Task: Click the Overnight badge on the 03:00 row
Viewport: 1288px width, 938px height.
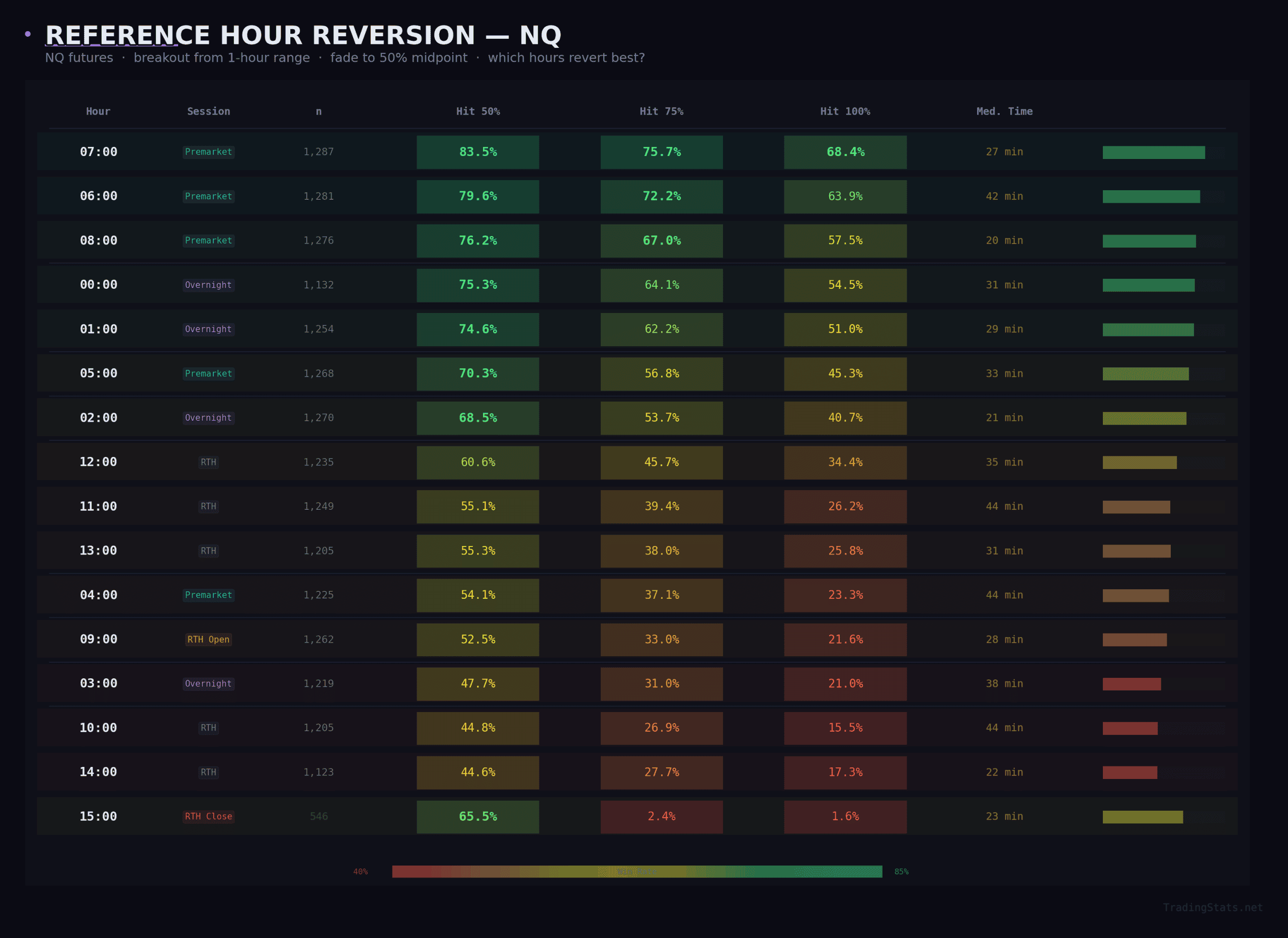Action: point(208,683)
